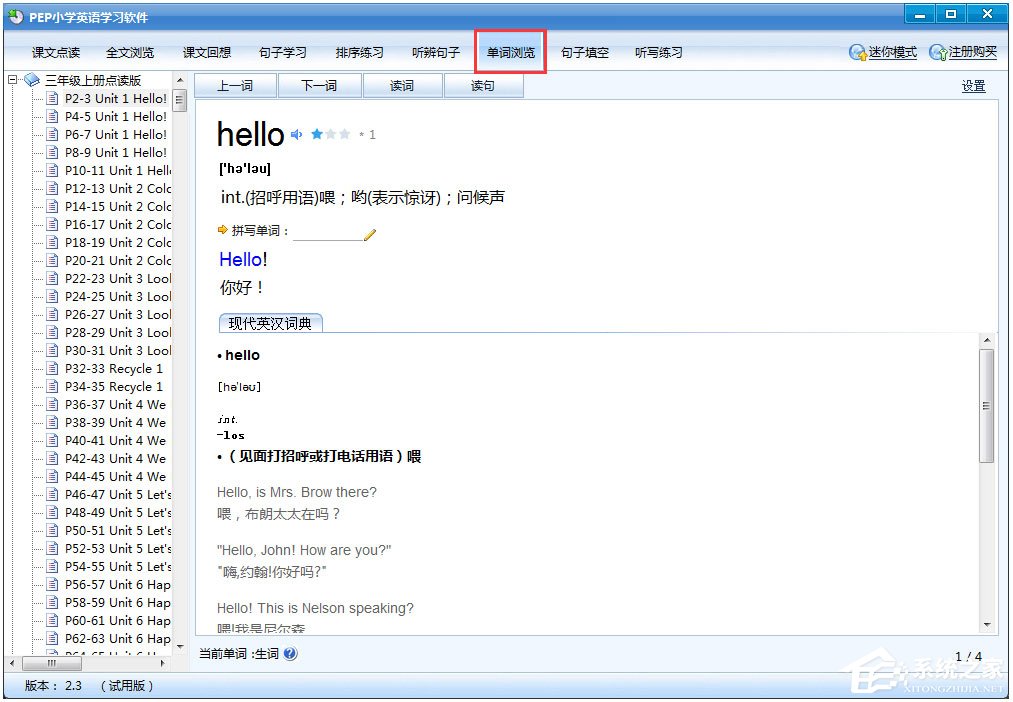Click the 下一词 button
This screenshot has width=1013, height=702.
point(319,85)
